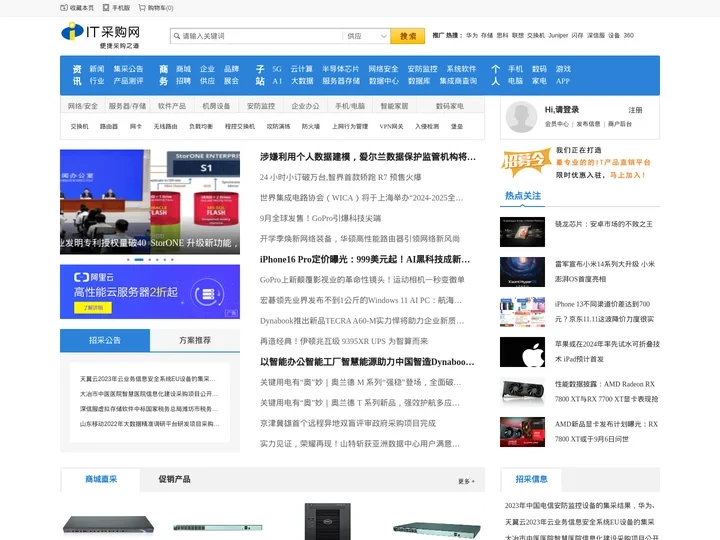Open 云计算 sub-site link

(301, 69)
